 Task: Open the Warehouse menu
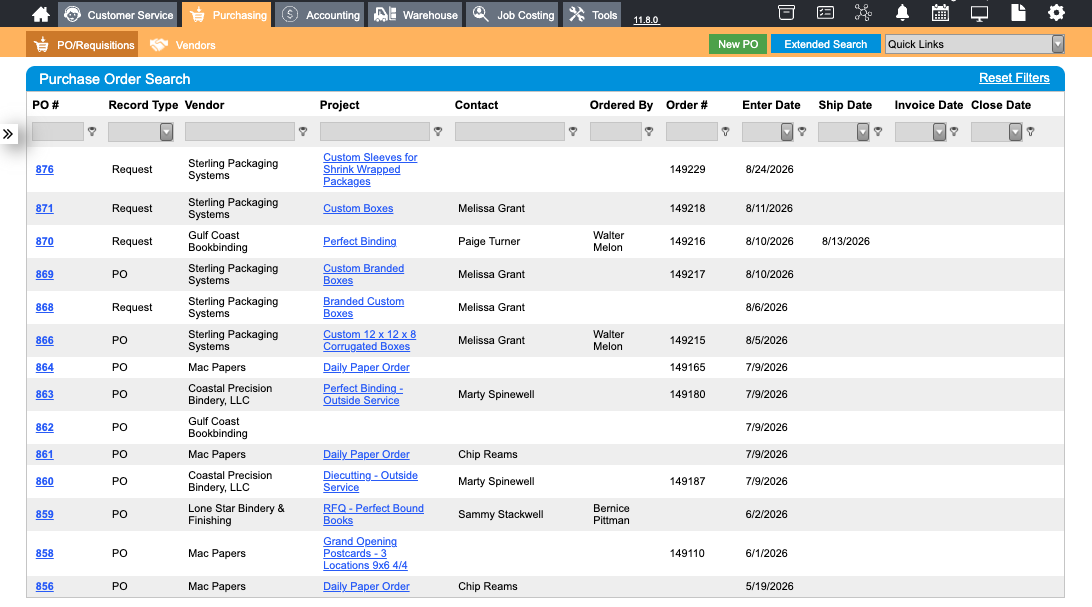(x=415, y=15)
